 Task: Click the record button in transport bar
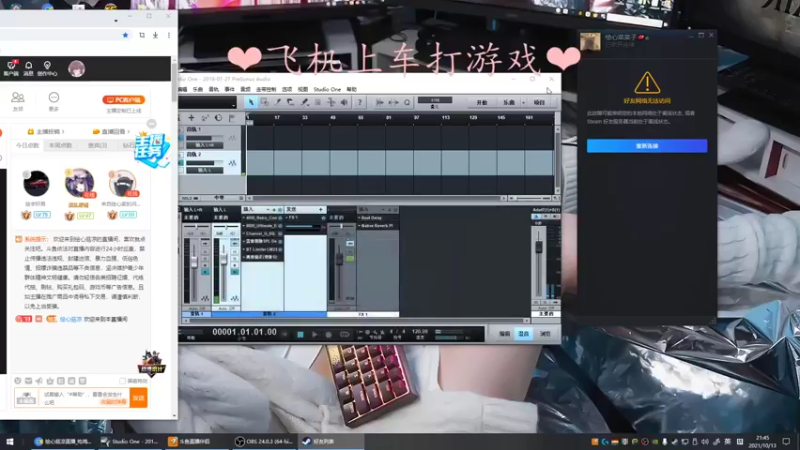(329, 334)
